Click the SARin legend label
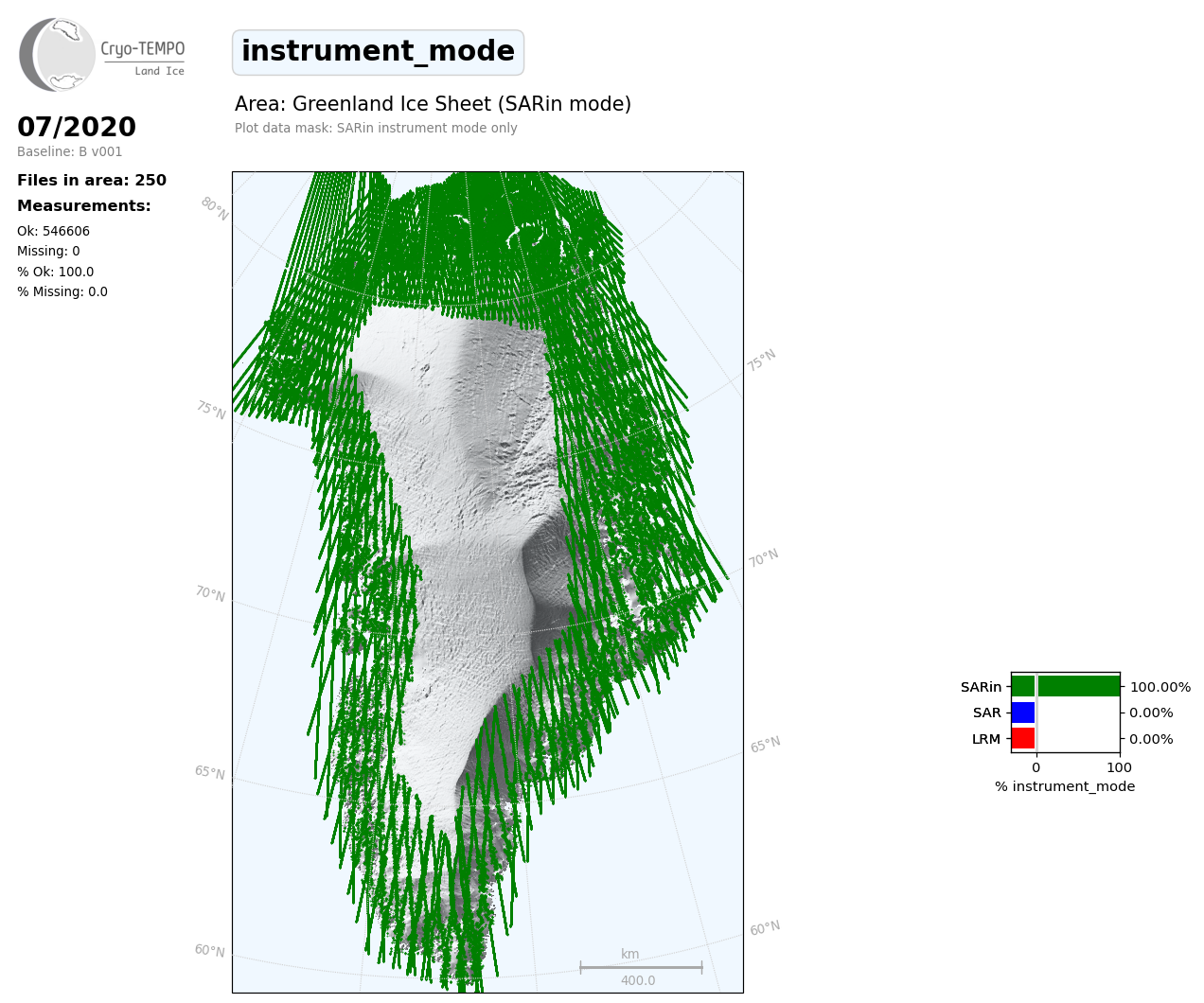 981,687
